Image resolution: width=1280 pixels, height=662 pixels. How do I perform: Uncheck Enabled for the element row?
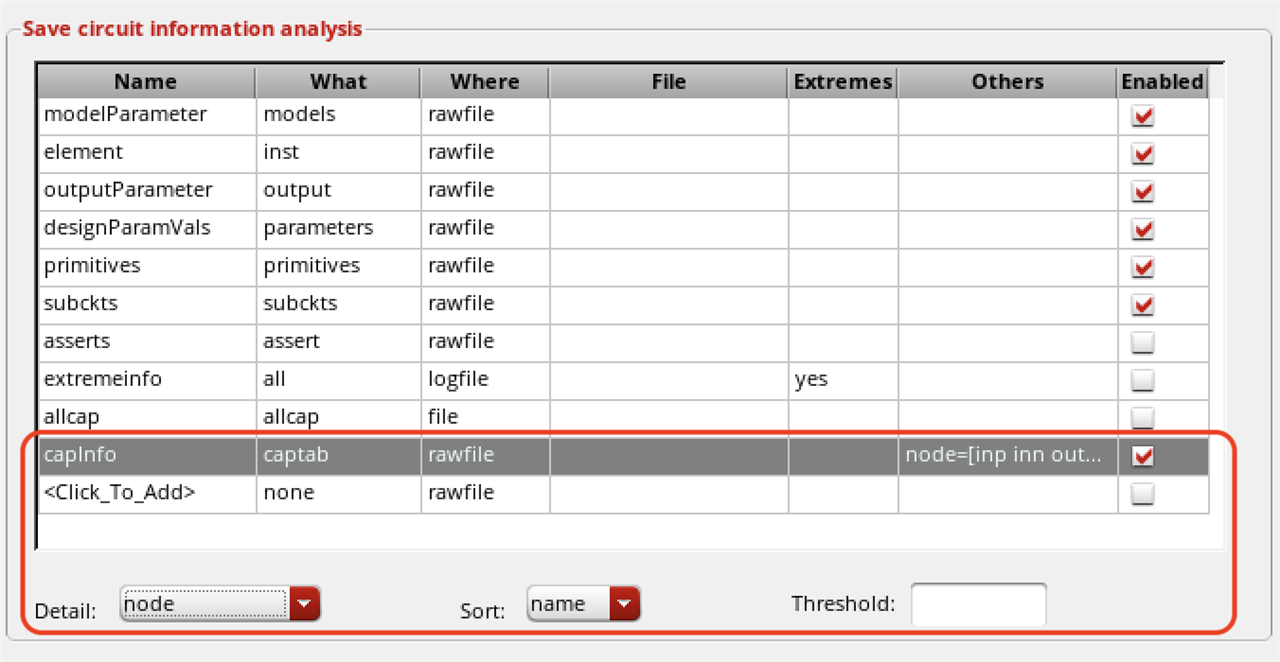tap(1142, 154)
